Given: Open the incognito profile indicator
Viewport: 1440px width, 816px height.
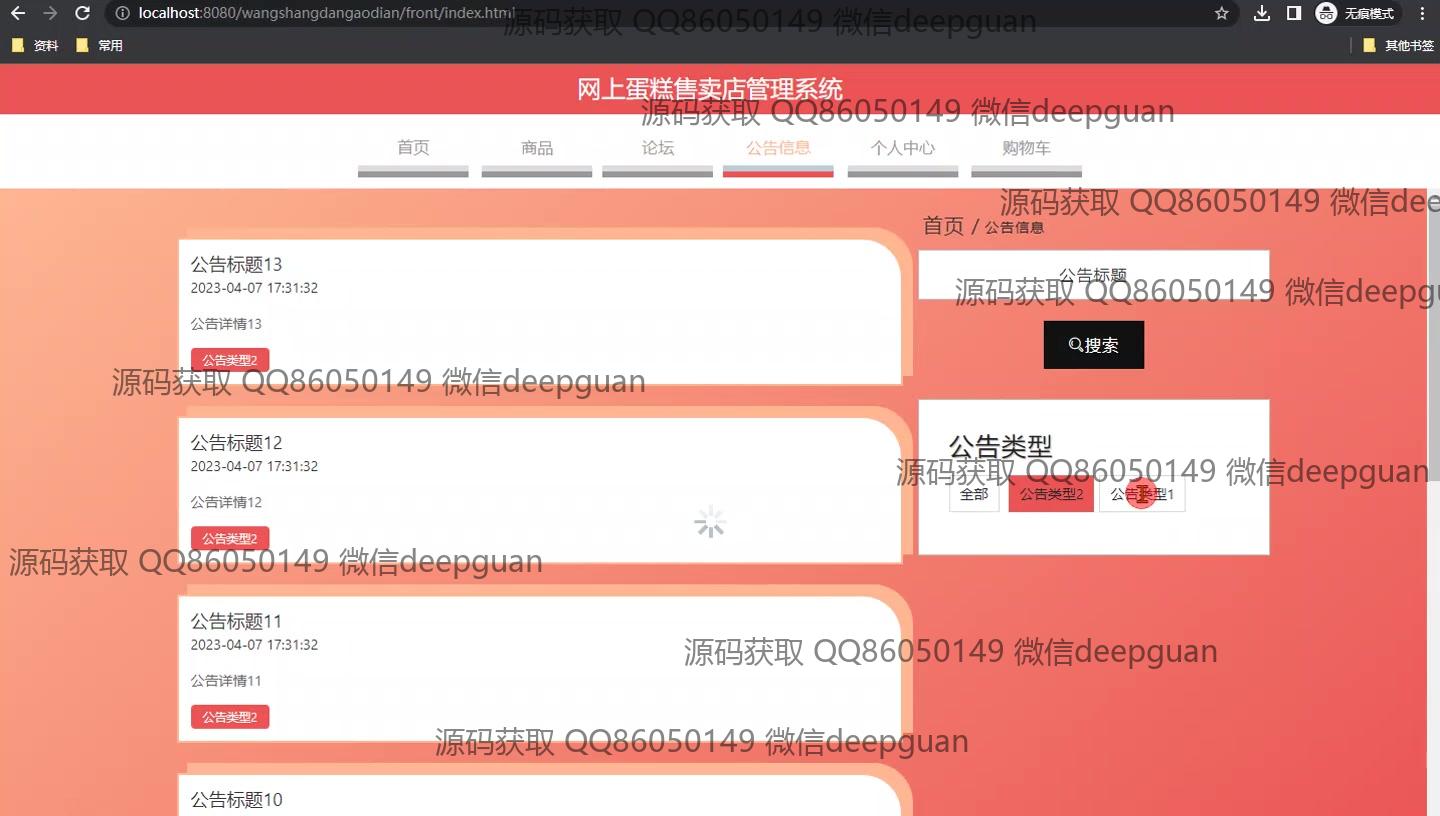Looking at the screenshot, I should pos(1357,13).
